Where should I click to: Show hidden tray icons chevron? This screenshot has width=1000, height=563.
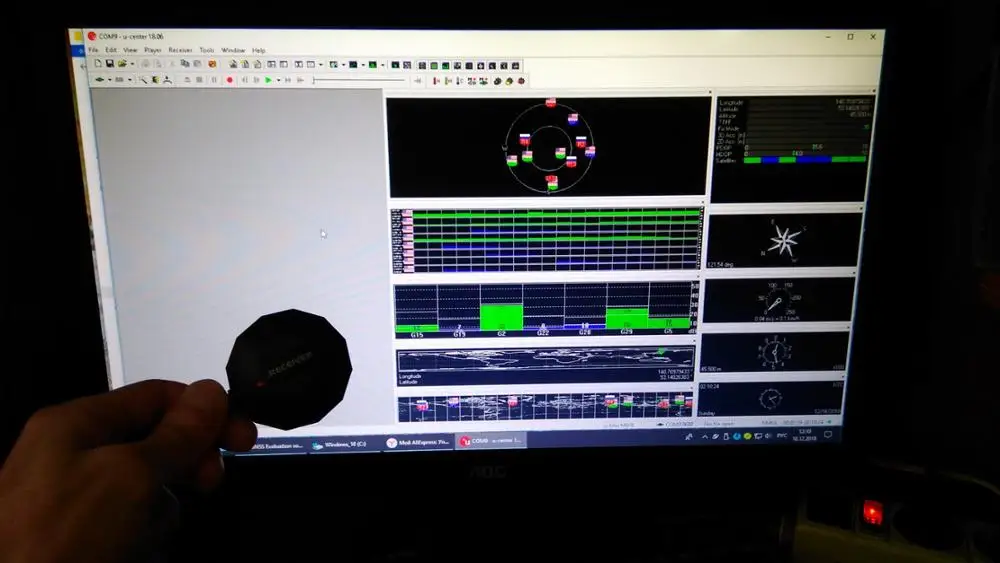click(705, 437)
